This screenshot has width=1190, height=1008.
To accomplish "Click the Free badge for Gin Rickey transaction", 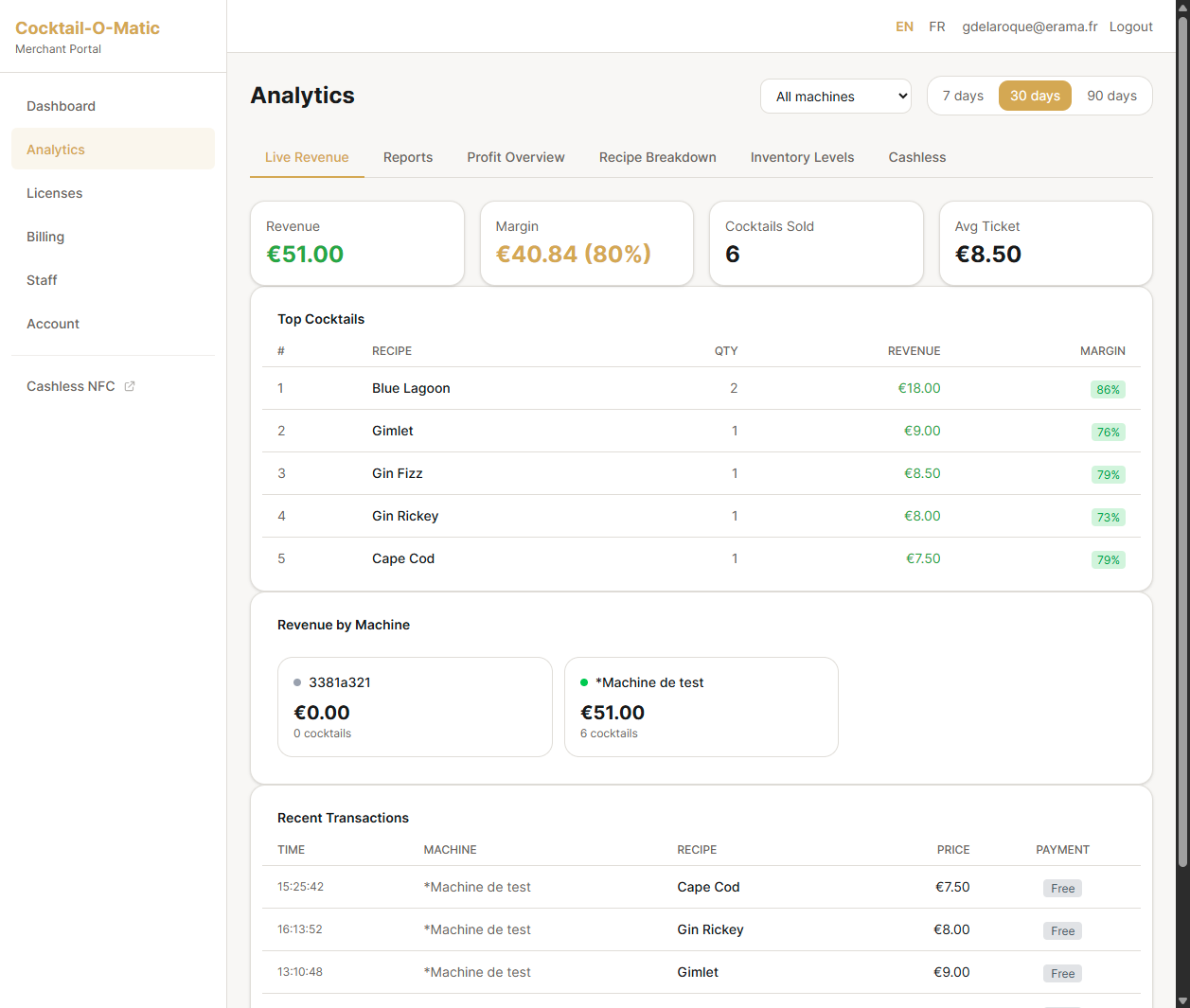I will (1062, 930).
